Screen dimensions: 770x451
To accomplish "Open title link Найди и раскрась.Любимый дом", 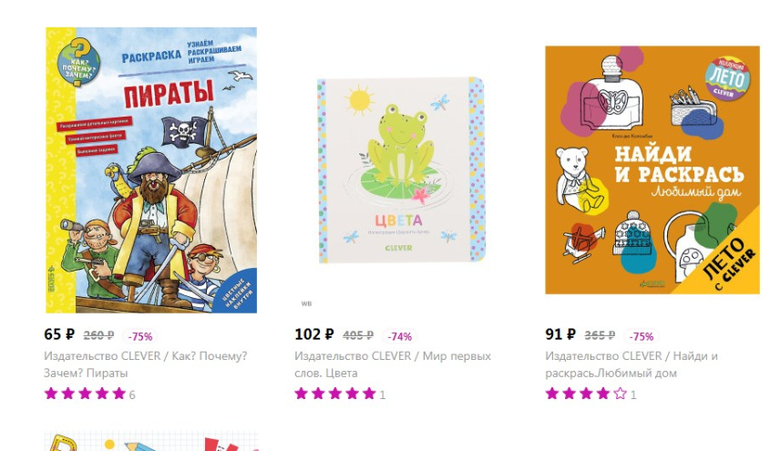I will click(632, 364).
